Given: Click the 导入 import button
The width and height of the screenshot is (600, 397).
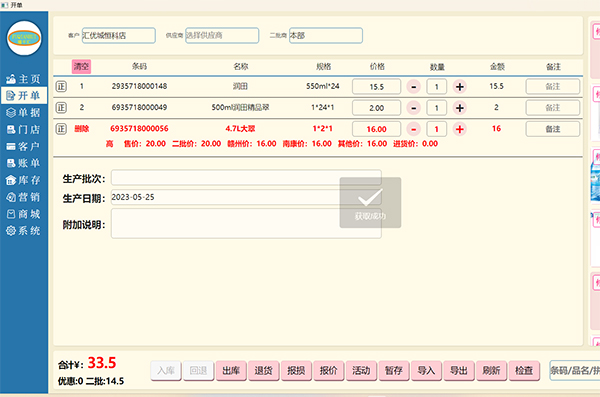Looking at the screenshot, I should pos(426,371).
